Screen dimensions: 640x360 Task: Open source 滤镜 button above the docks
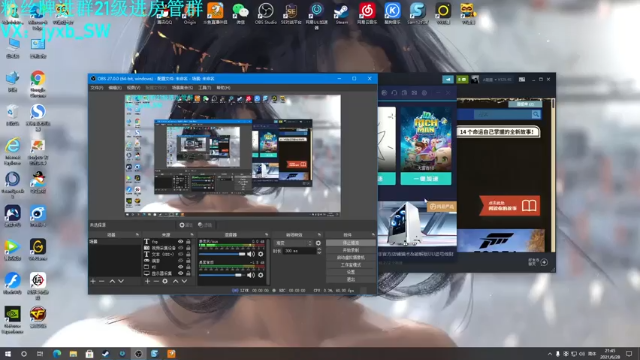click(x=205, y=225)
